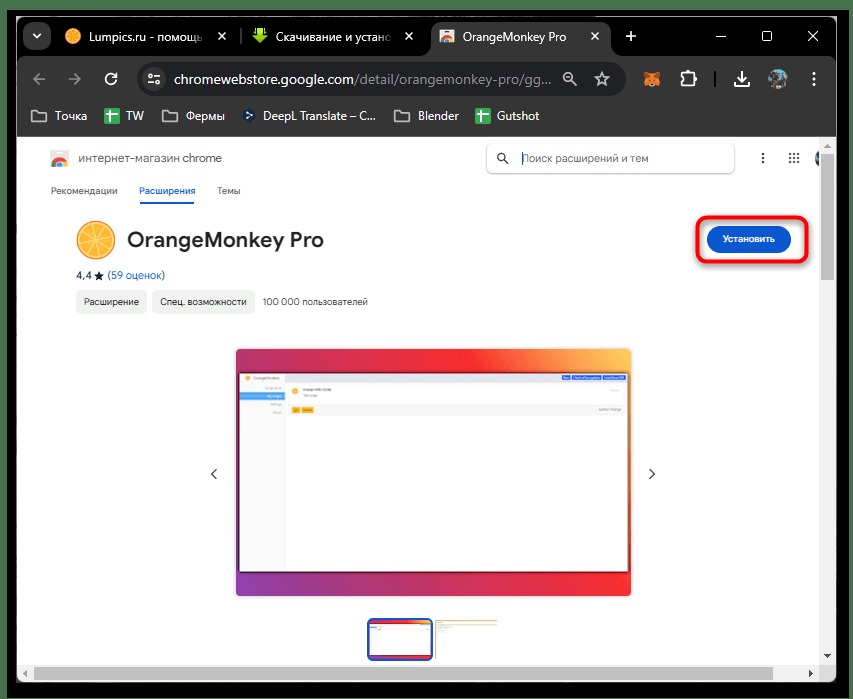Show browser downloads

(x=741, y=79)
